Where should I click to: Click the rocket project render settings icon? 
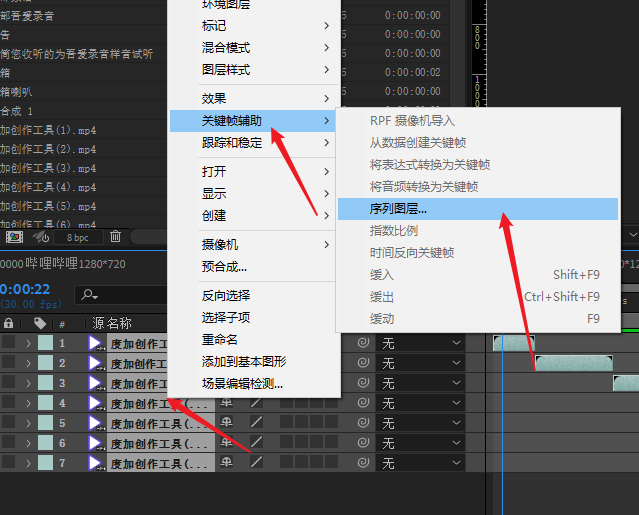pyautogui.click(x=41, y=237)
